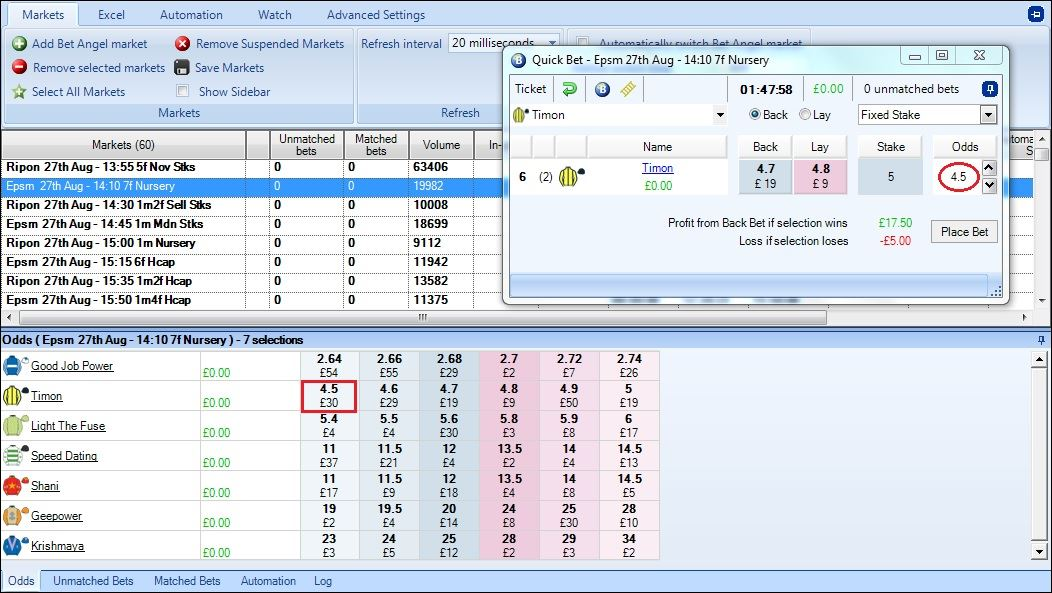Click the Timon link in the Quick Bet row
This screenshot has height=593, width=1052.
(x=658, y=168)
